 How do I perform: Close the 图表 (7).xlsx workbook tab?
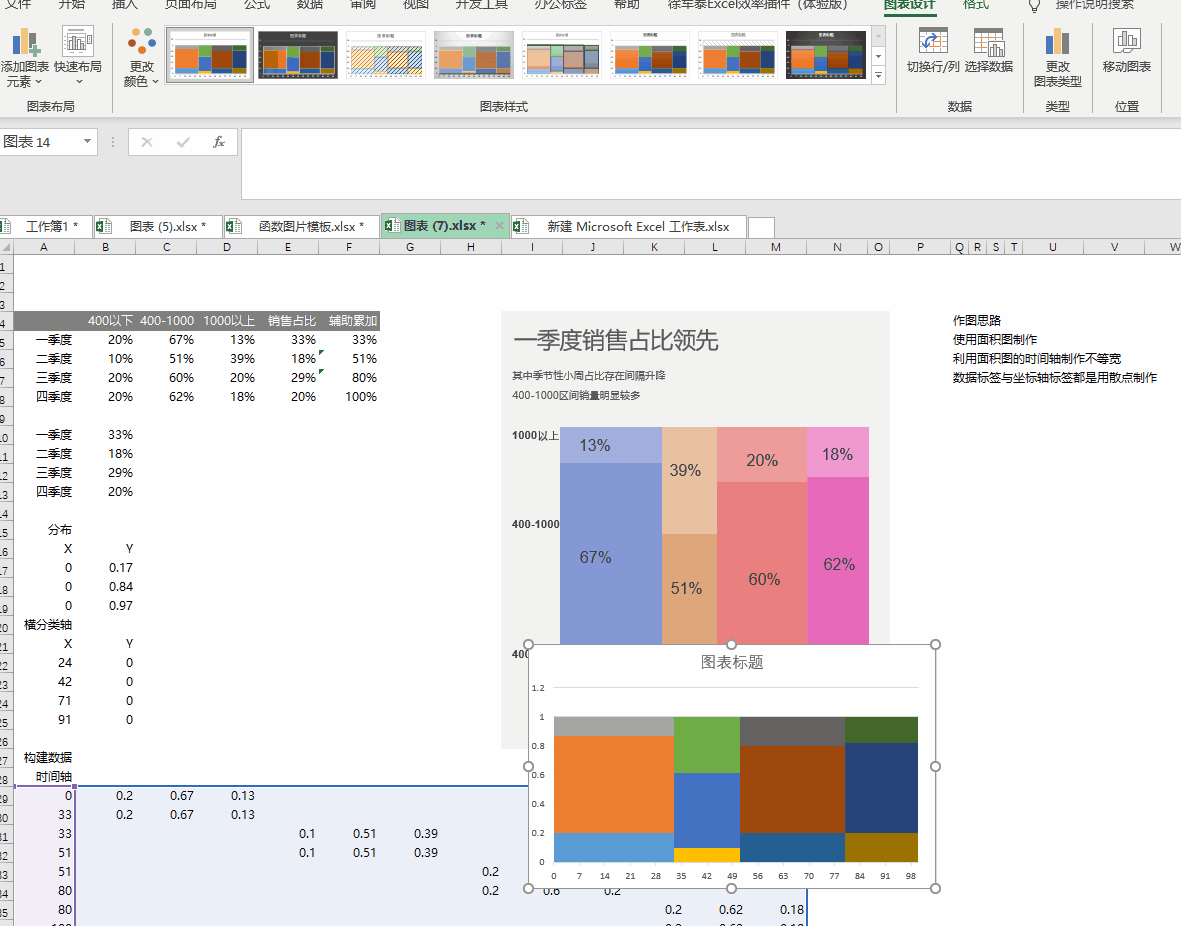(499, 225)
